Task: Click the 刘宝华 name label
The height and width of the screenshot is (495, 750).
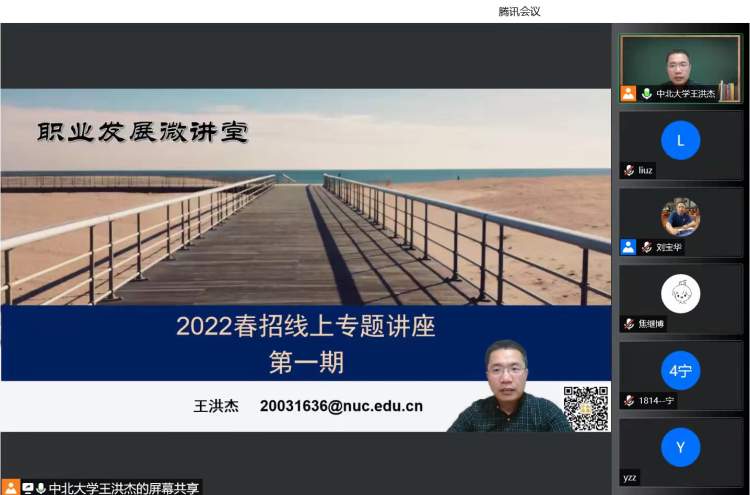Action: [x=669, y=247]
